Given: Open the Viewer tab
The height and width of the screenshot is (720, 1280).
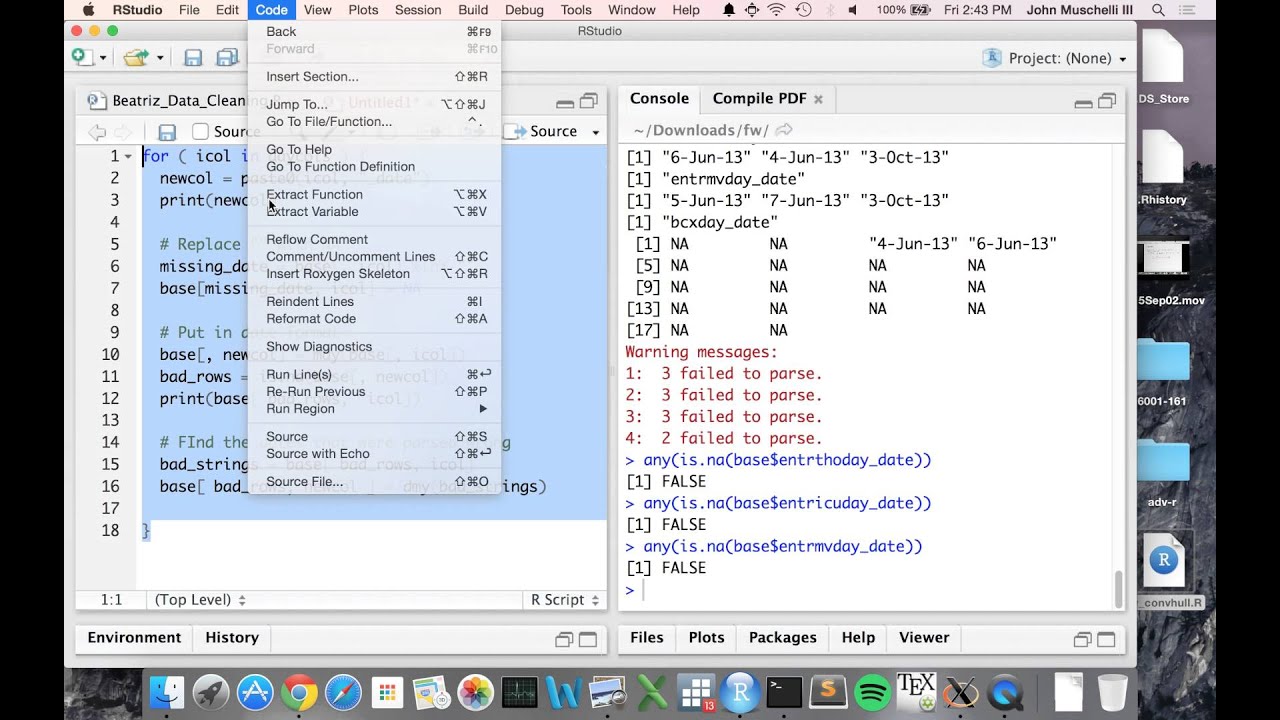Looking at the screenshot, I should 924,637.
